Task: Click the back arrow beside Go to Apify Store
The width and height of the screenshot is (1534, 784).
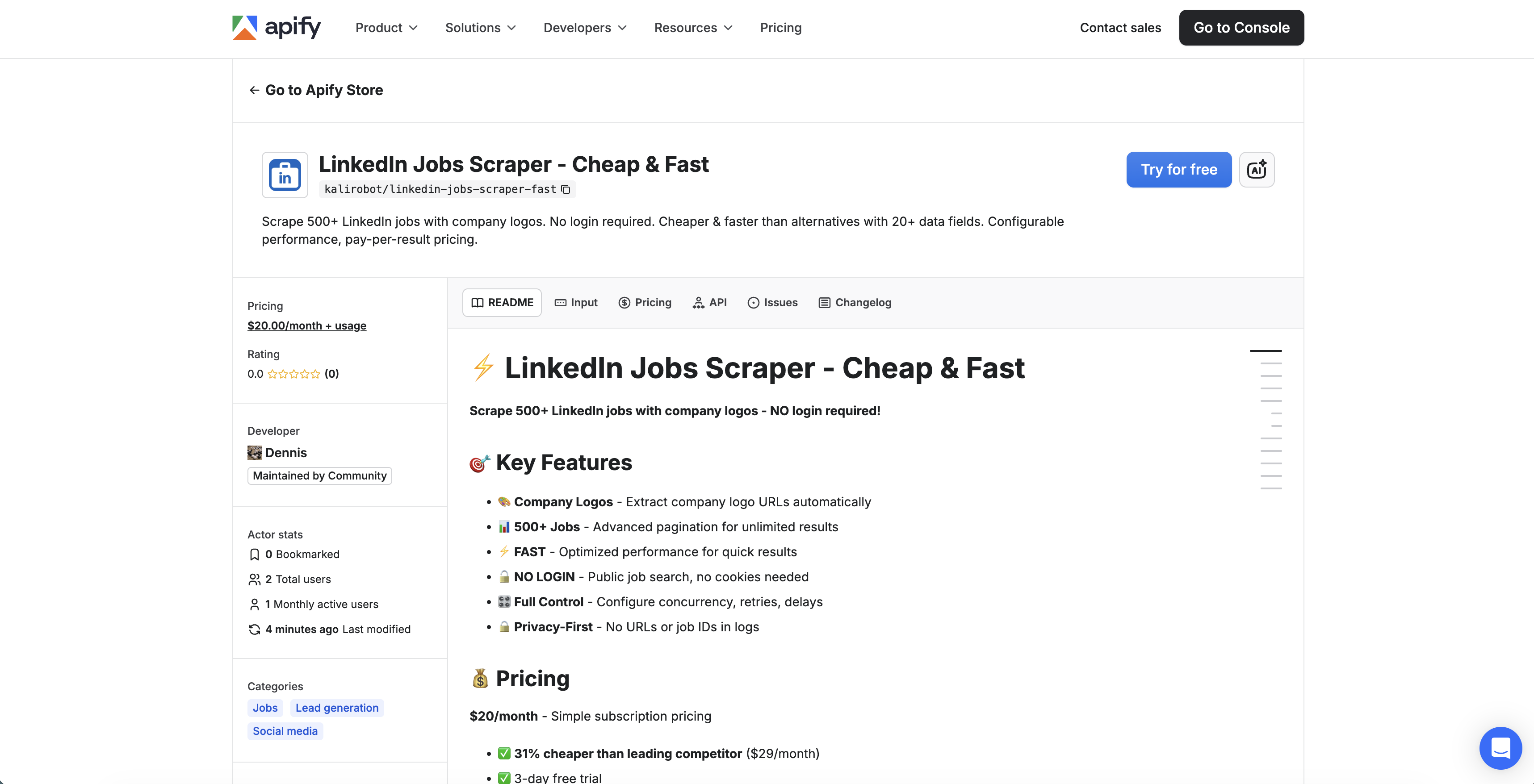Action: point(254,90)
